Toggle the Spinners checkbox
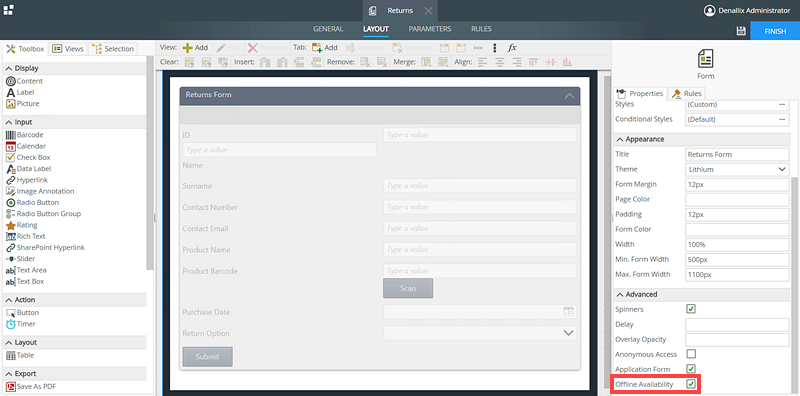Screen dimensions: 800x396 691,309
